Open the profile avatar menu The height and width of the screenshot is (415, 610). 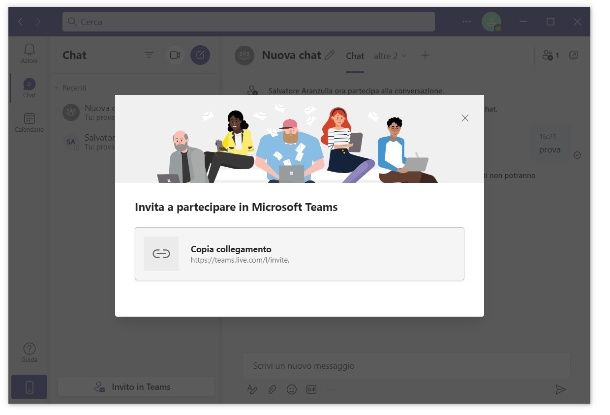pos(491,21)
